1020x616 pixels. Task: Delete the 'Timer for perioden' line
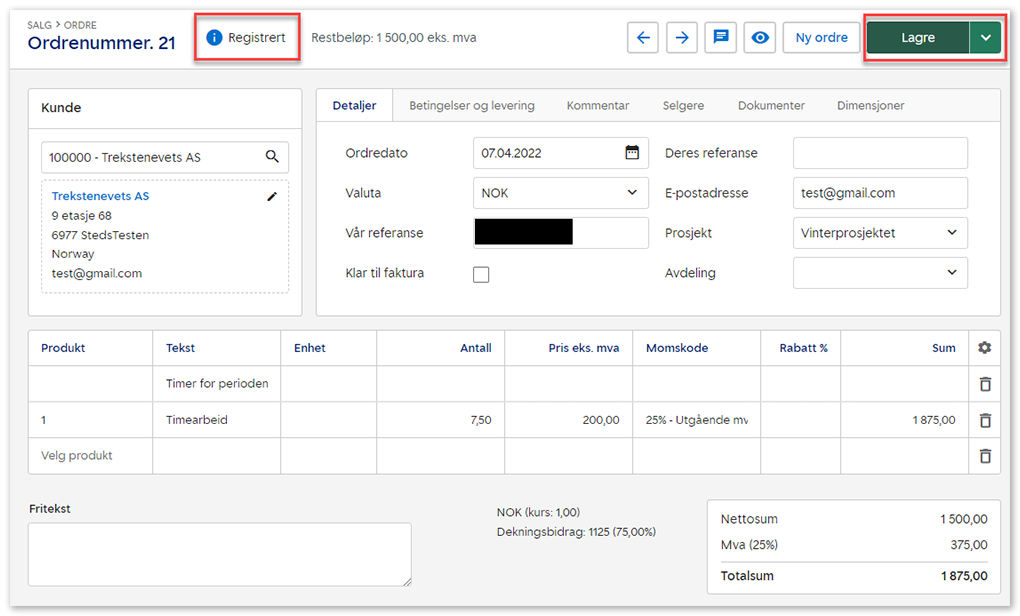[x=984, y=384]
